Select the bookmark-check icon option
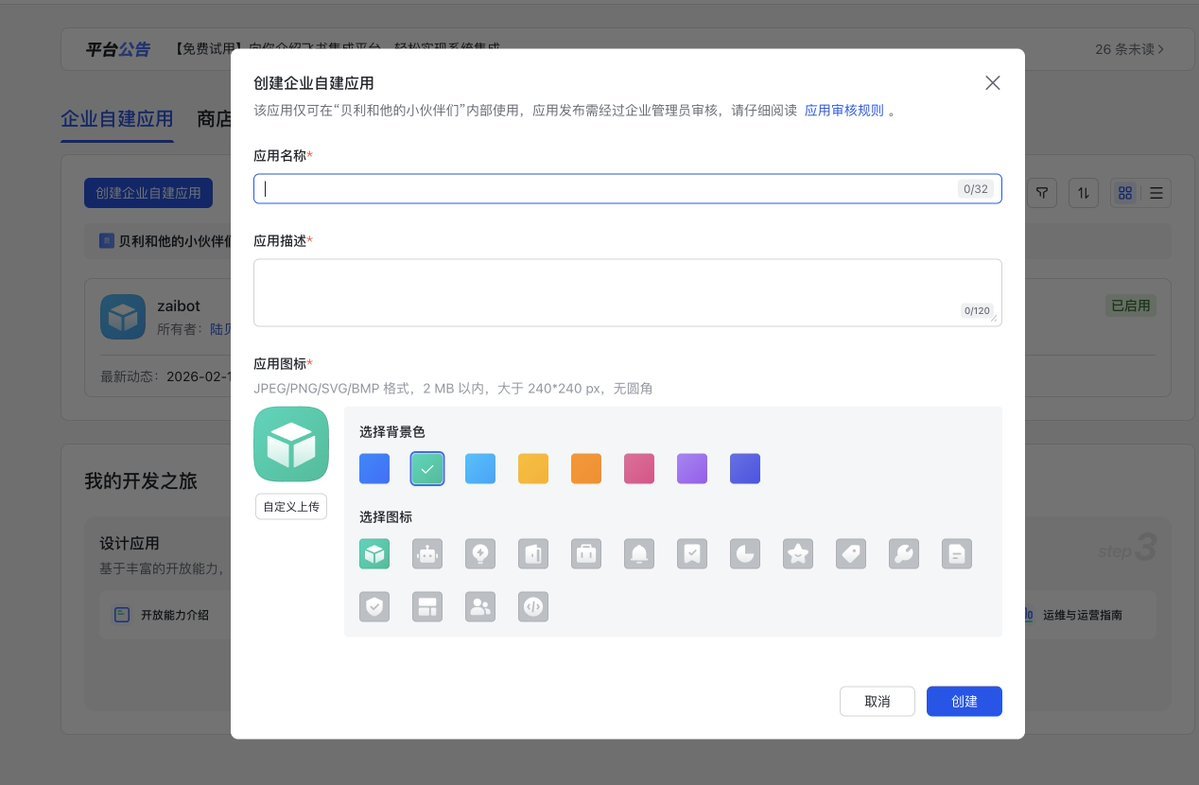Viewport: 1199px width, 785px height. pos(692,553)
